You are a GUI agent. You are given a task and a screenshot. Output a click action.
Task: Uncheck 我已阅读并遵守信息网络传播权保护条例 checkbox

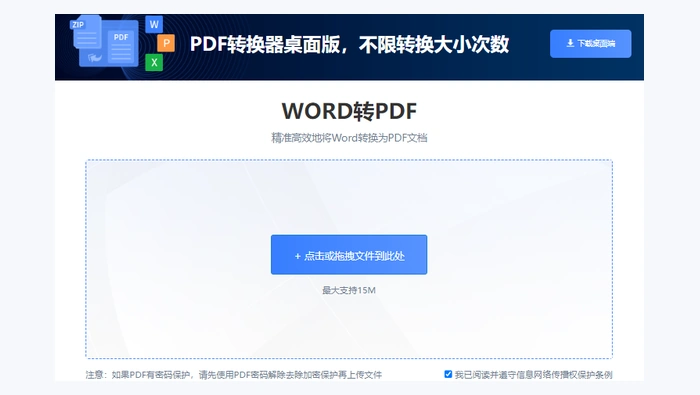click(x=448, y=374)
